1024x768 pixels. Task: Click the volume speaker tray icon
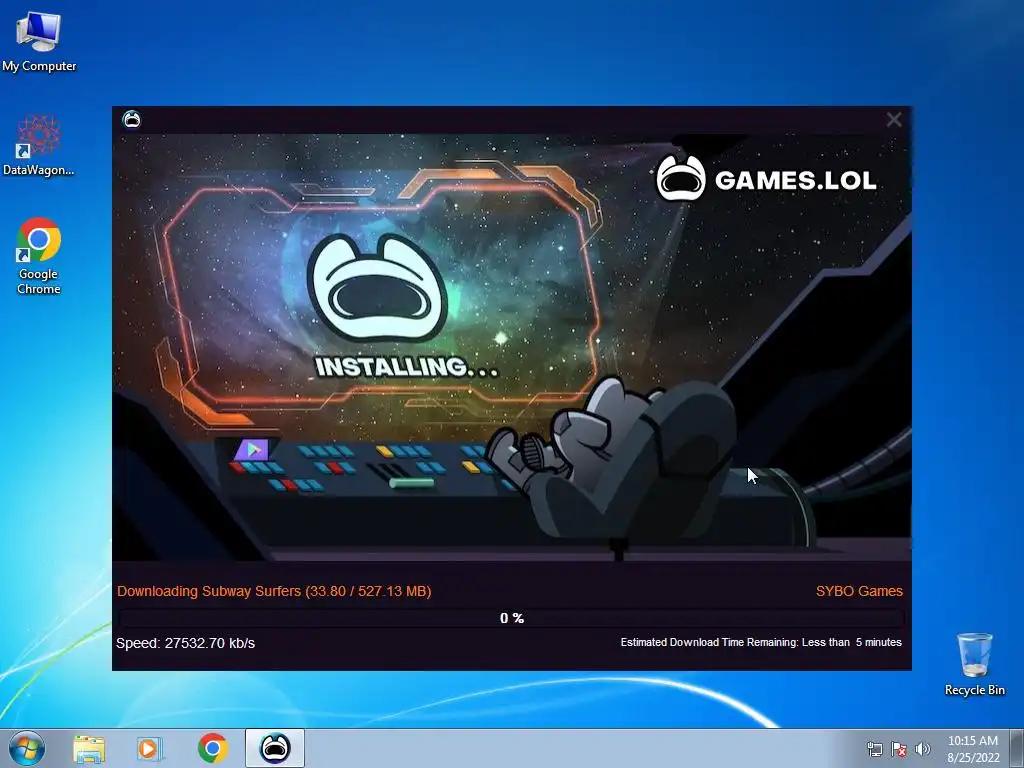pos(922,749)
